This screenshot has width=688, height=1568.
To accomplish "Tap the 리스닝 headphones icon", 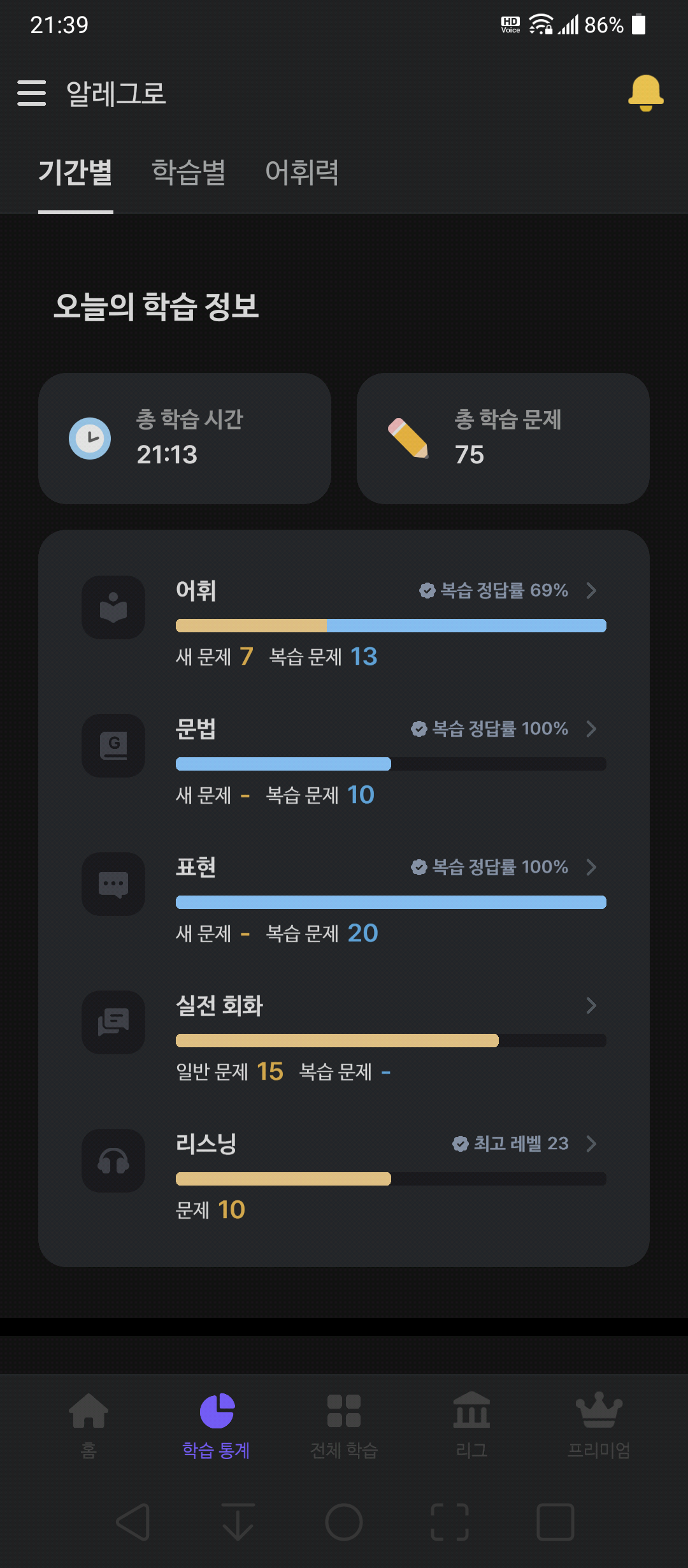I will [113, 1161].
